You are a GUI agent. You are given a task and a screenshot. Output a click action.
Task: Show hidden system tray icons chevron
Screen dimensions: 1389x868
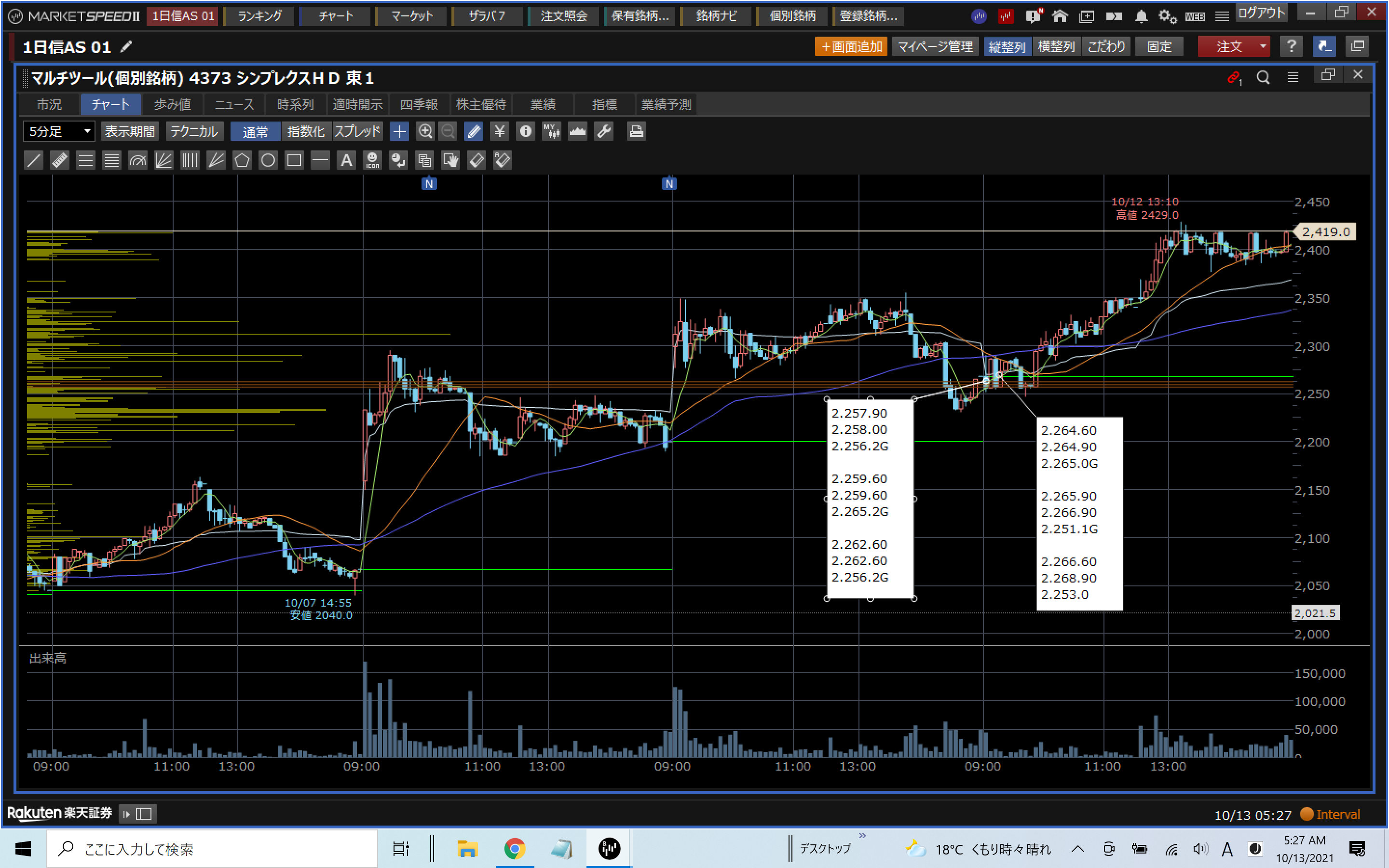1077,849
